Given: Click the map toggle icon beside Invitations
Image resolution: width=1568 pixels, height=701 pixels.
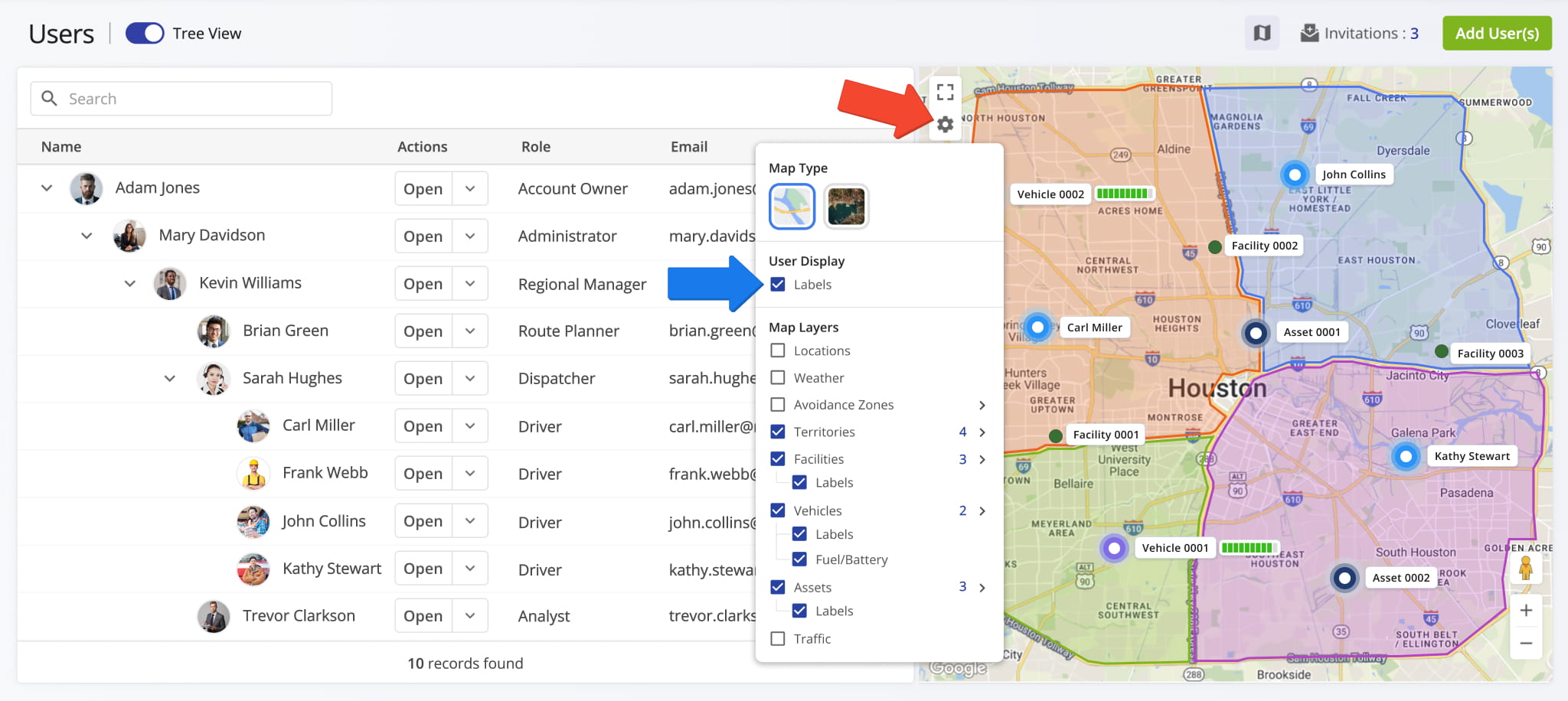Looking at the screenshot, I should click(1262, 33).
